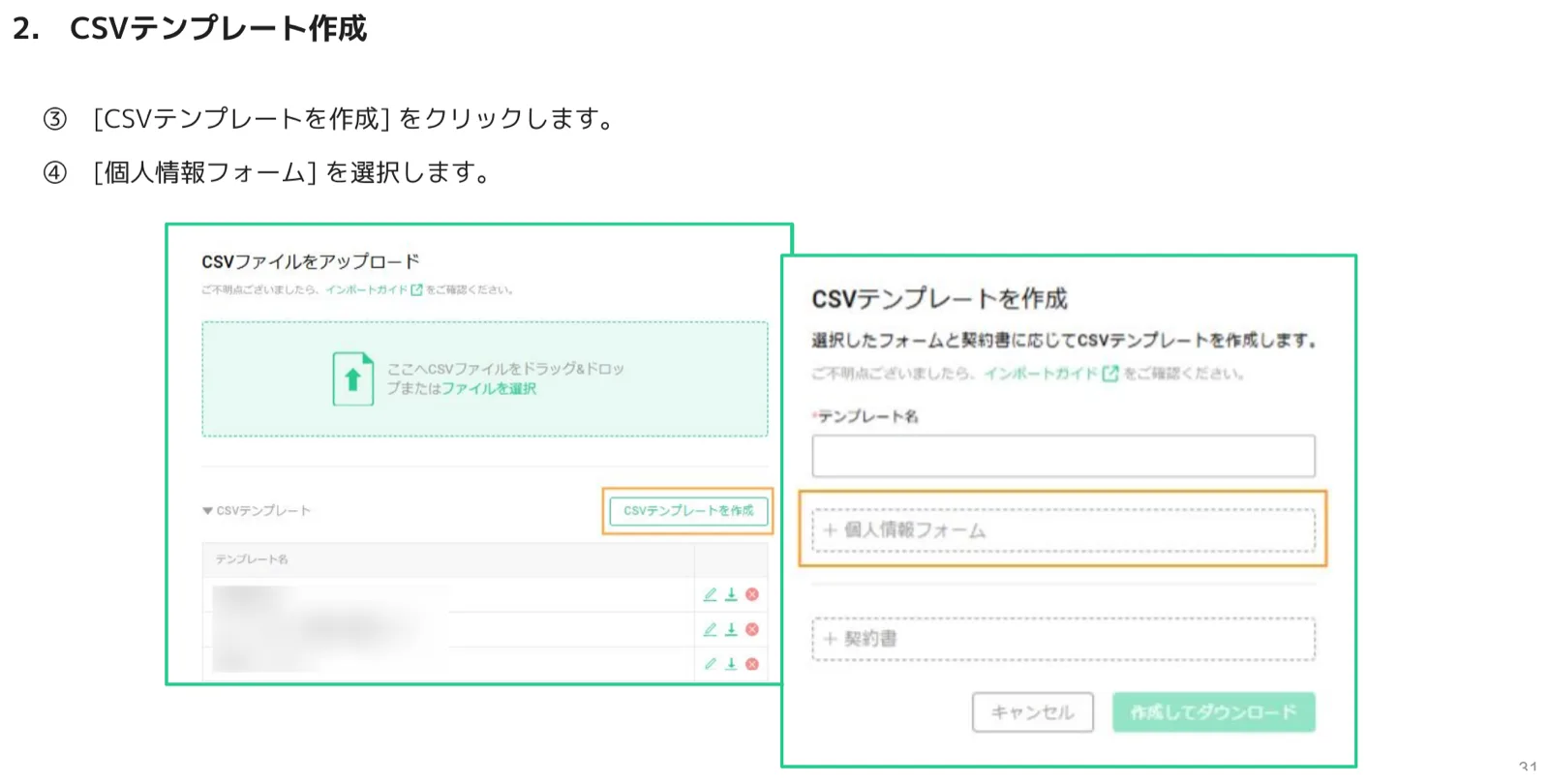Click edit pencil icon in first template row
The height and width of the screenshot is (784, 1549).
(710, 594)
